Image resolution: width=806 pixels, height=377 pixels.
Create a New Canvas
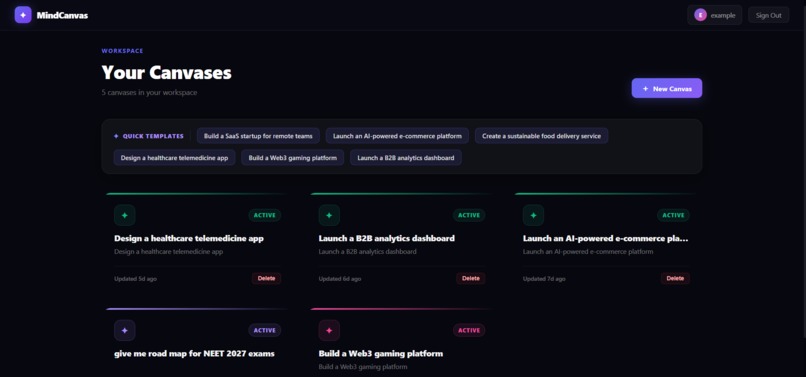[x=667, y=88]
